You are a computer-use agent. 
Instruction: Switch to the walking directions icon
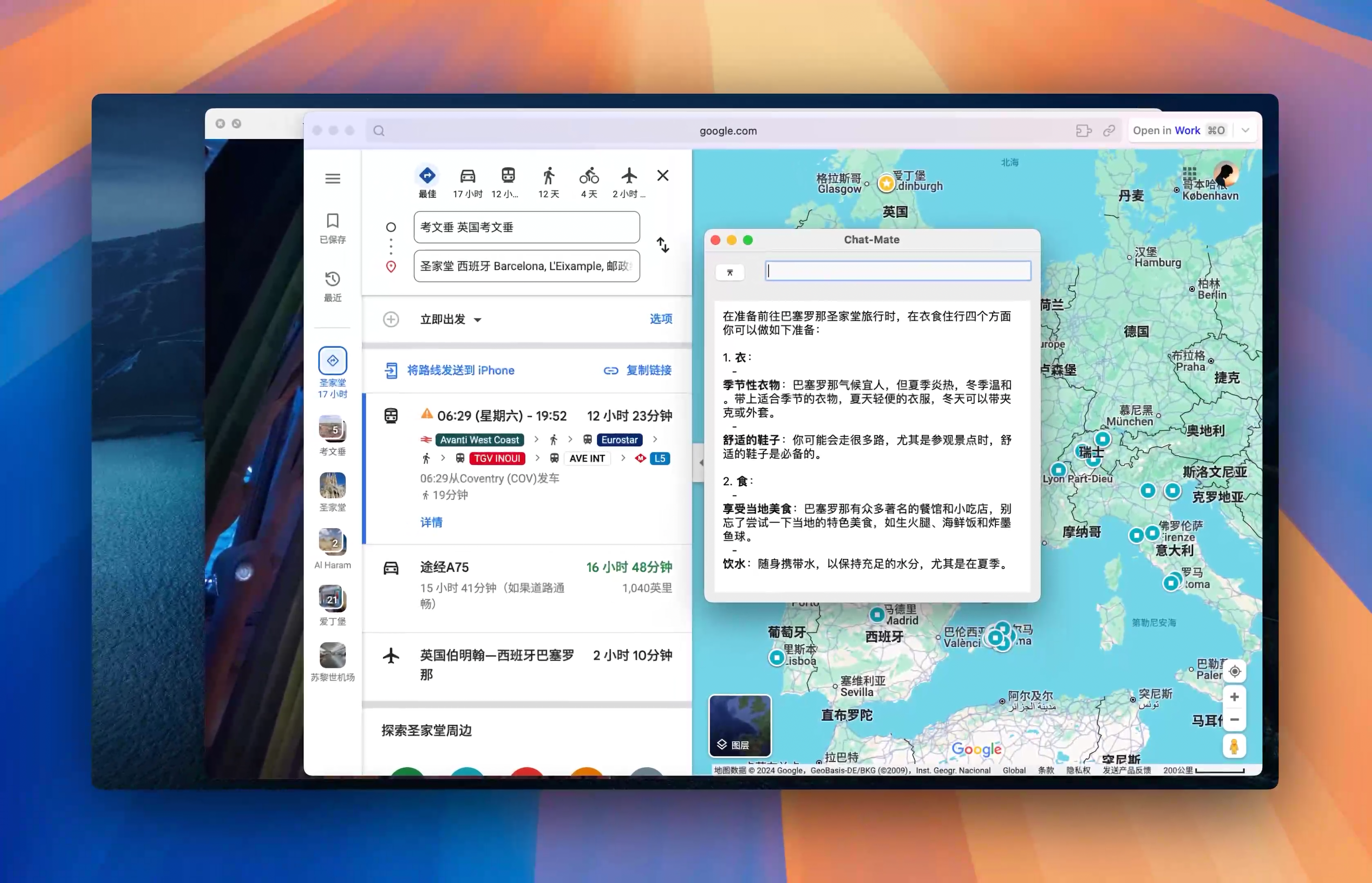click(548, 177)
